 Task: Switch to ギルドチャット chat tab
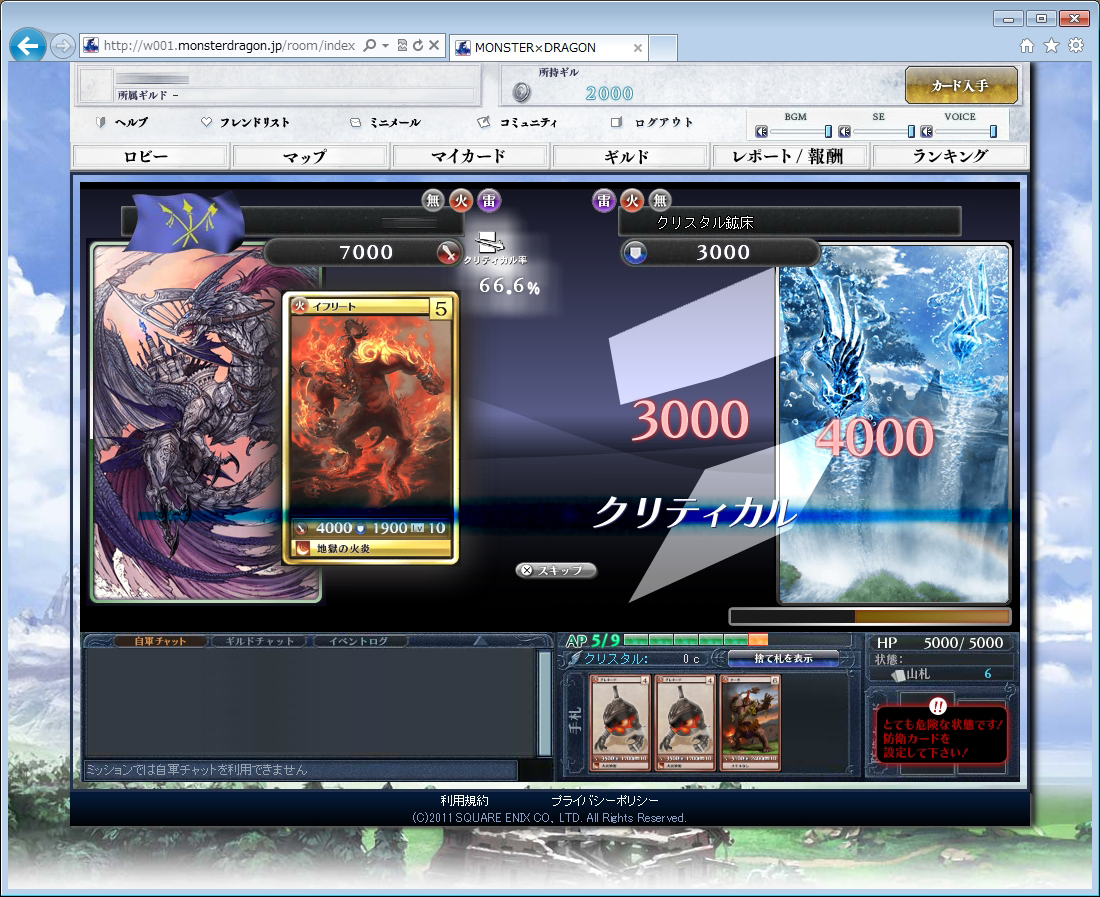(x=259, y=641)
